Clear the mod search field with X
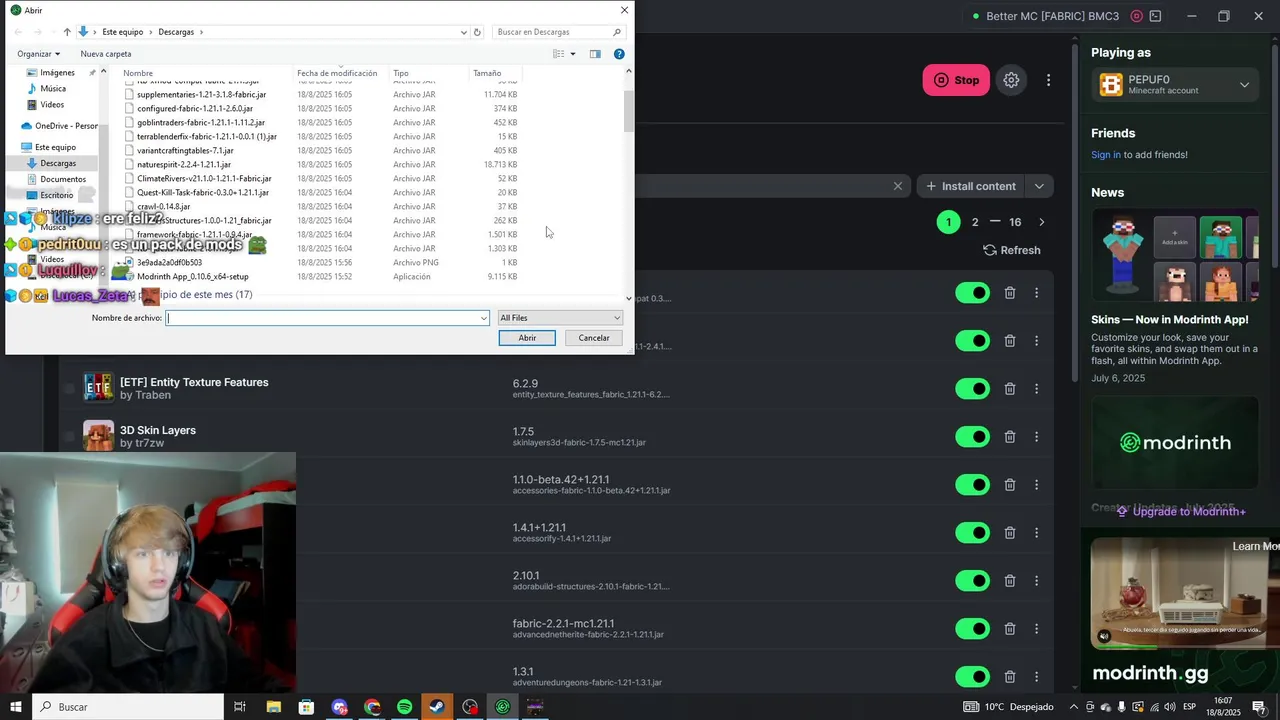 897,186
